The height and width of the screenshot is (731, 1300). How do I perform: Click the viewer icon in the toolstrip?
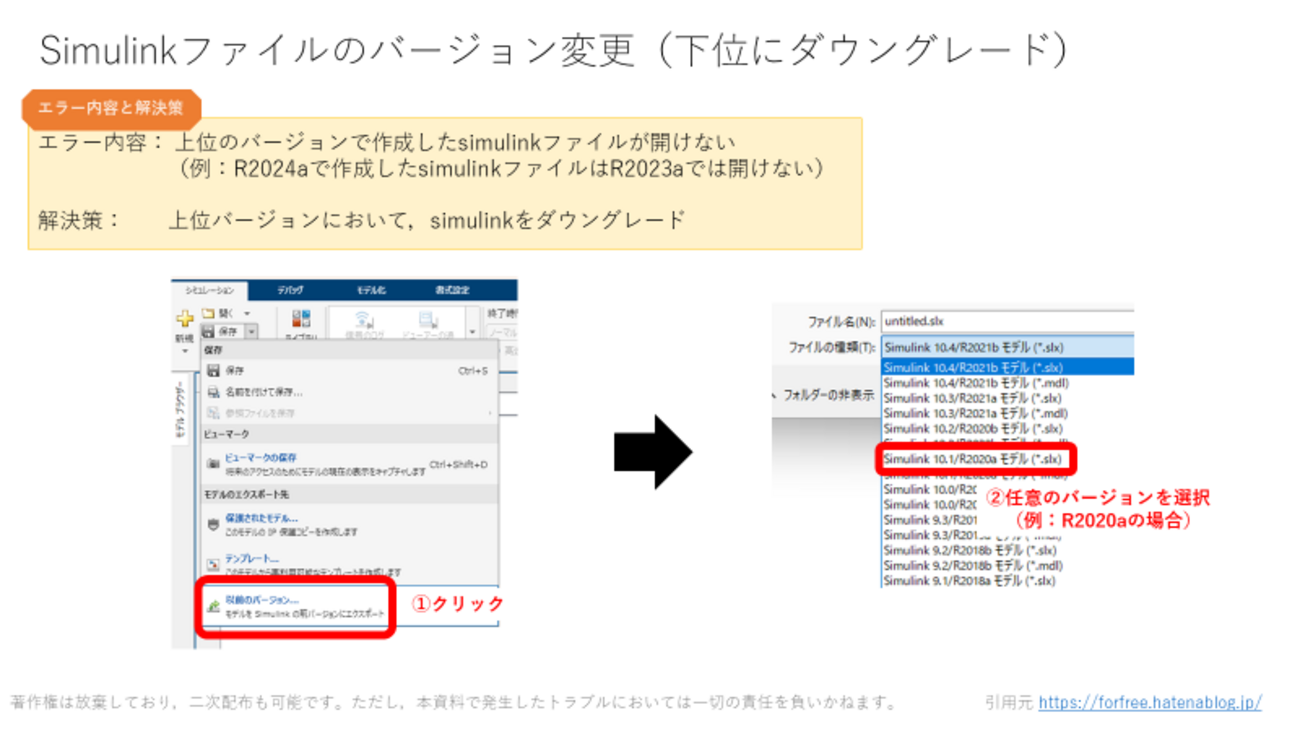pyautogui.click(x=428, y=320)
